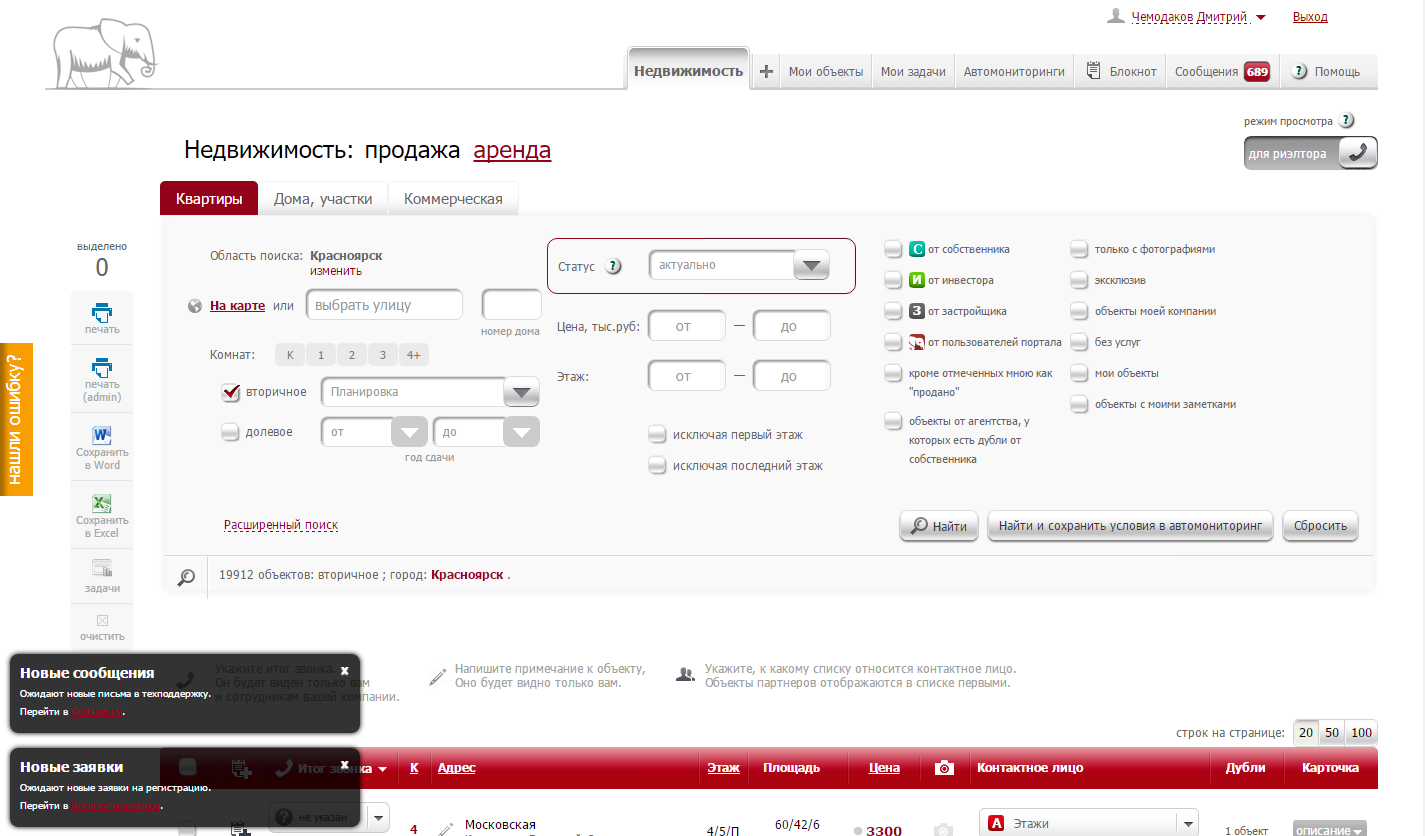Image resolution: width=1425 pixels, height=836 pixels.
Task: Click the Найти search button
Action: [x=939, y=526]
